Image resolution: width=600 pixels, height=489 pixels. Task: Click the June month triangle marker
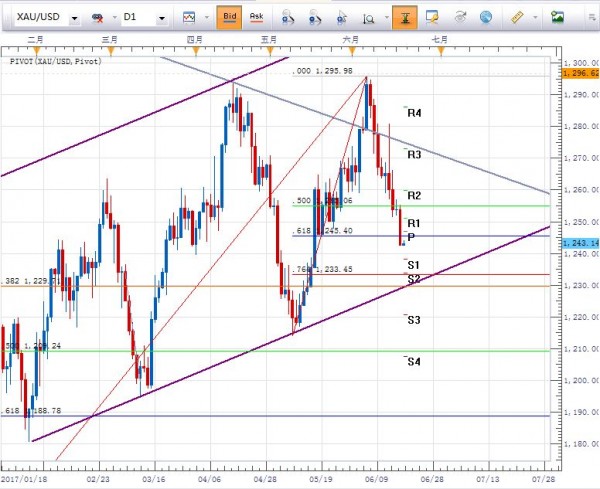(352, 51)
